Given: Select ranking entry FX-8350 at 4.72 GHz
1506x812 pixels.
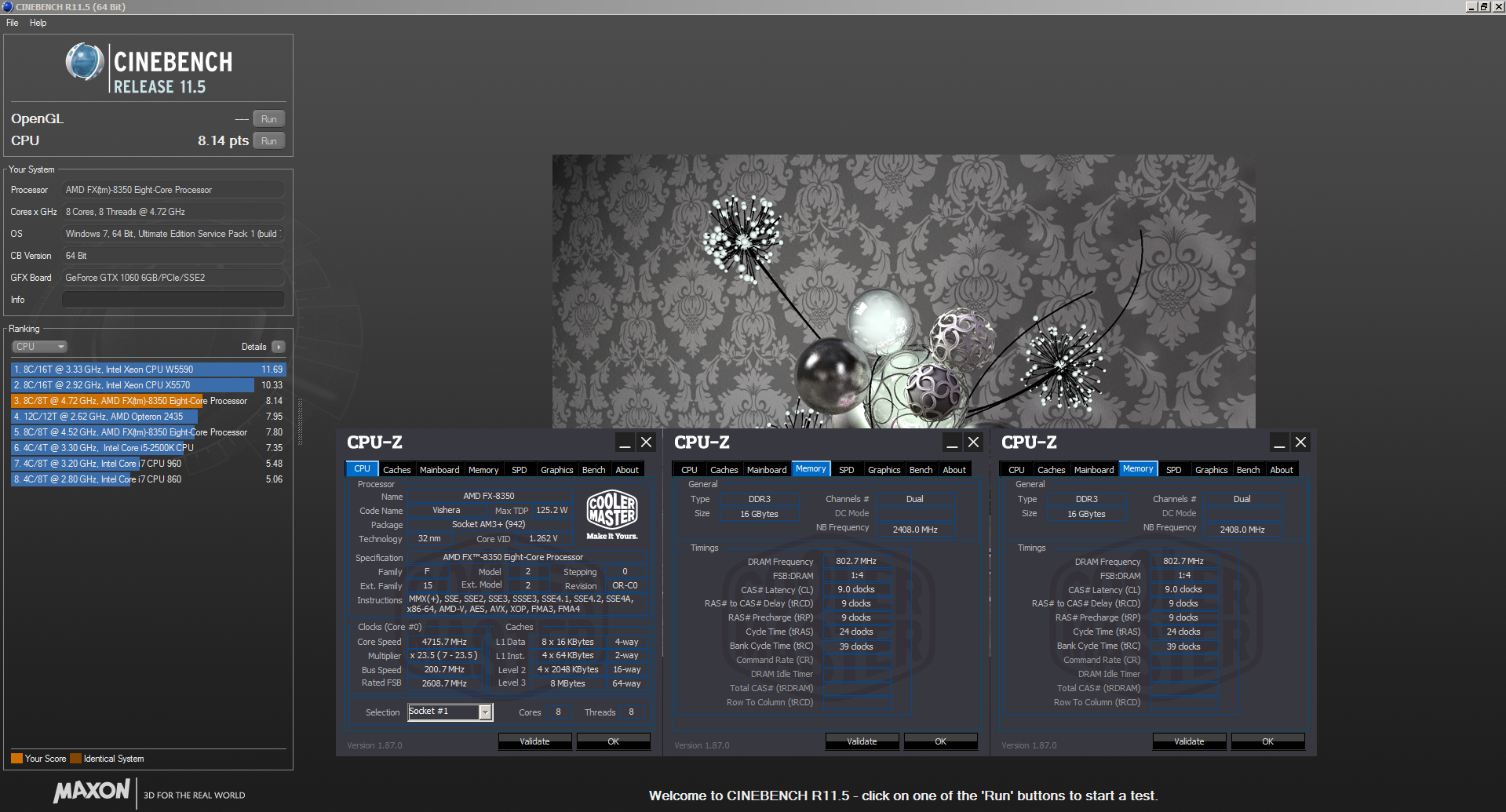Looking at the screenshot, I should click(148, 401).
